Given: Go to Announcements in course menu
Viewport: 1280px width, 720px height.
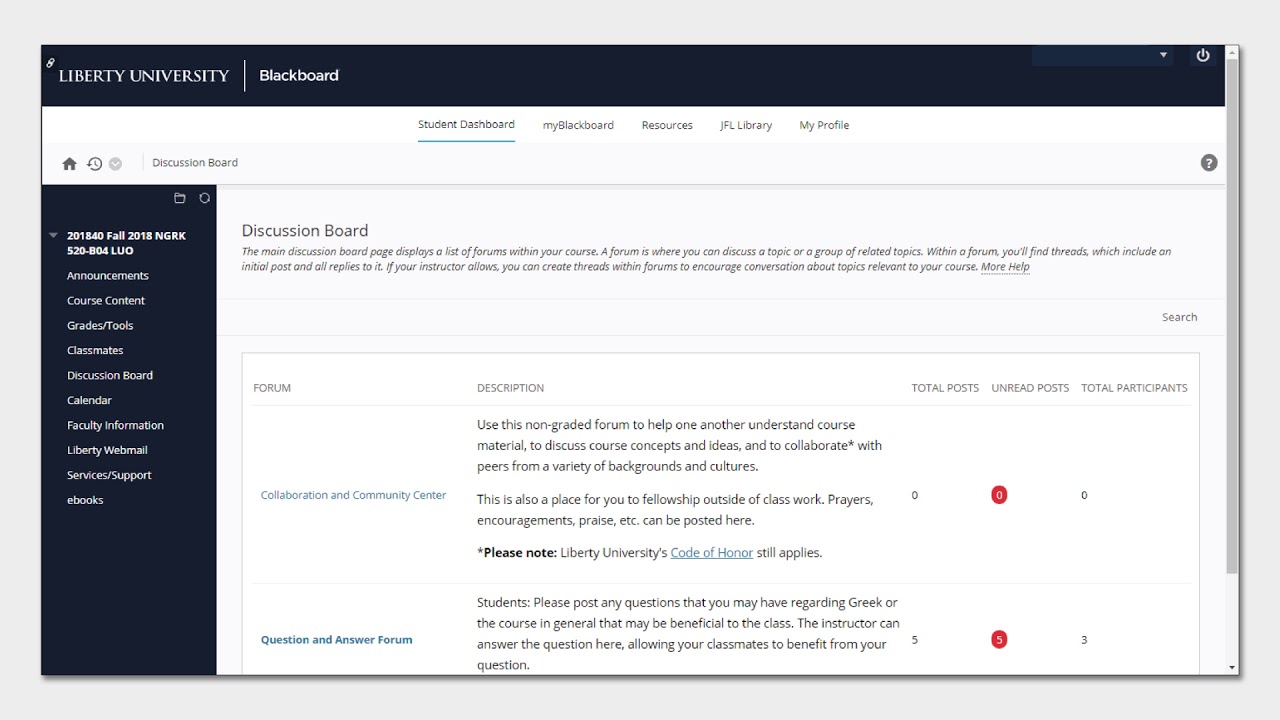Looking at the screenshot, I should coord(108,276).
